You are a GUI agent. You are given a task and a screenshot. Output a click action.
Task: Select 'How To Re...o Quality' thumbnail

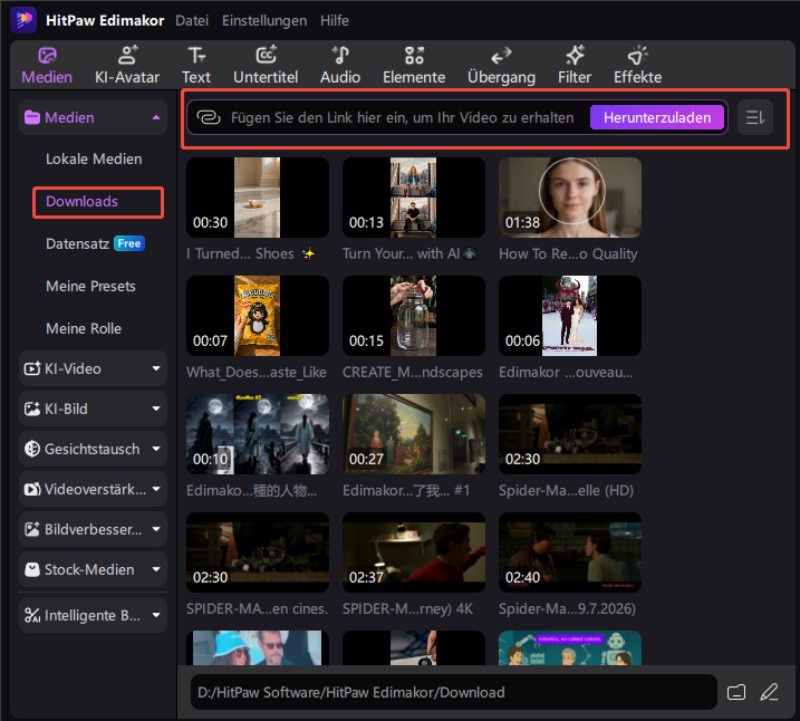pos(569,197)
